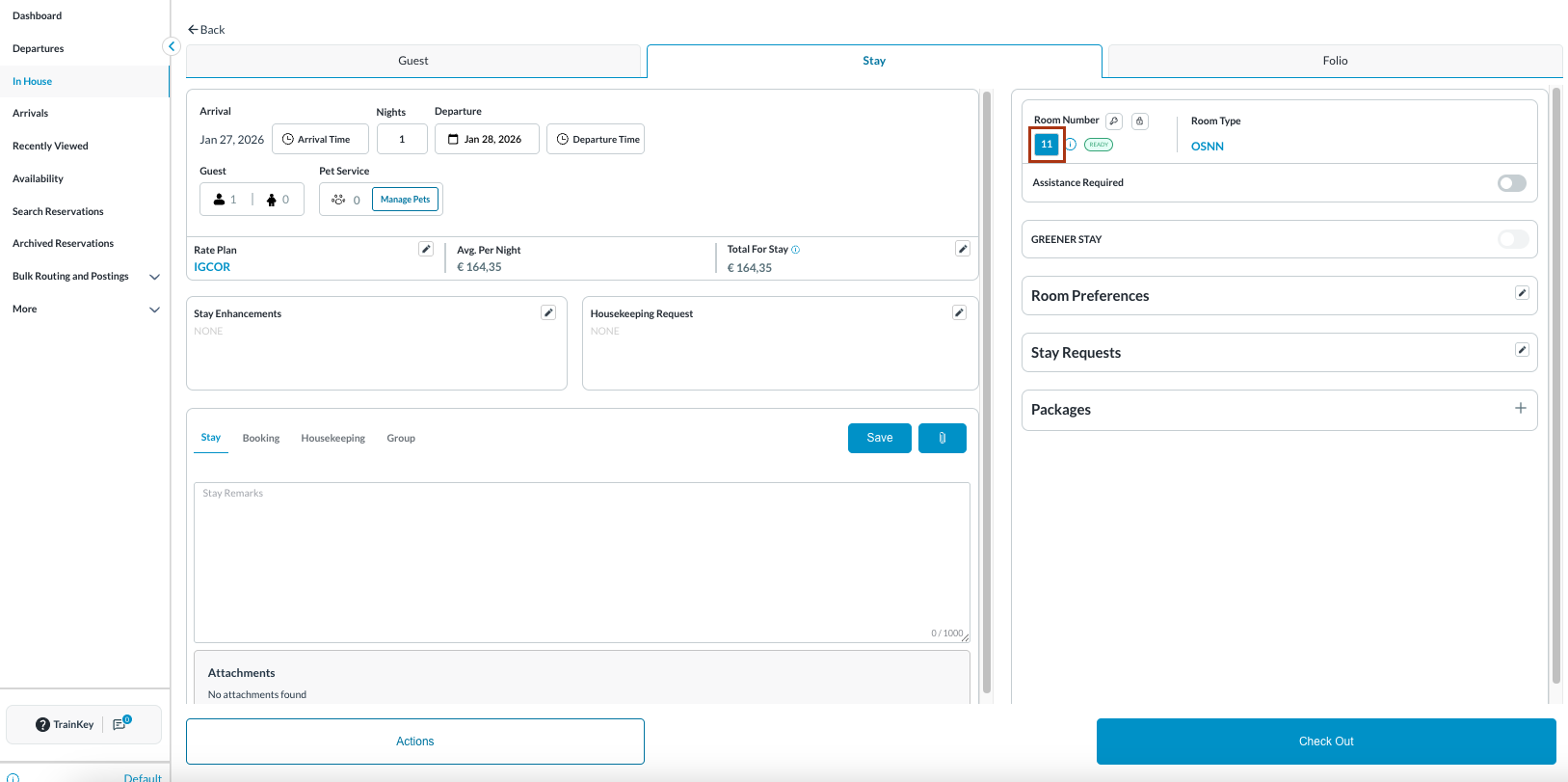
Task: Expand the More sidebar section
Action: click(154, 310)
